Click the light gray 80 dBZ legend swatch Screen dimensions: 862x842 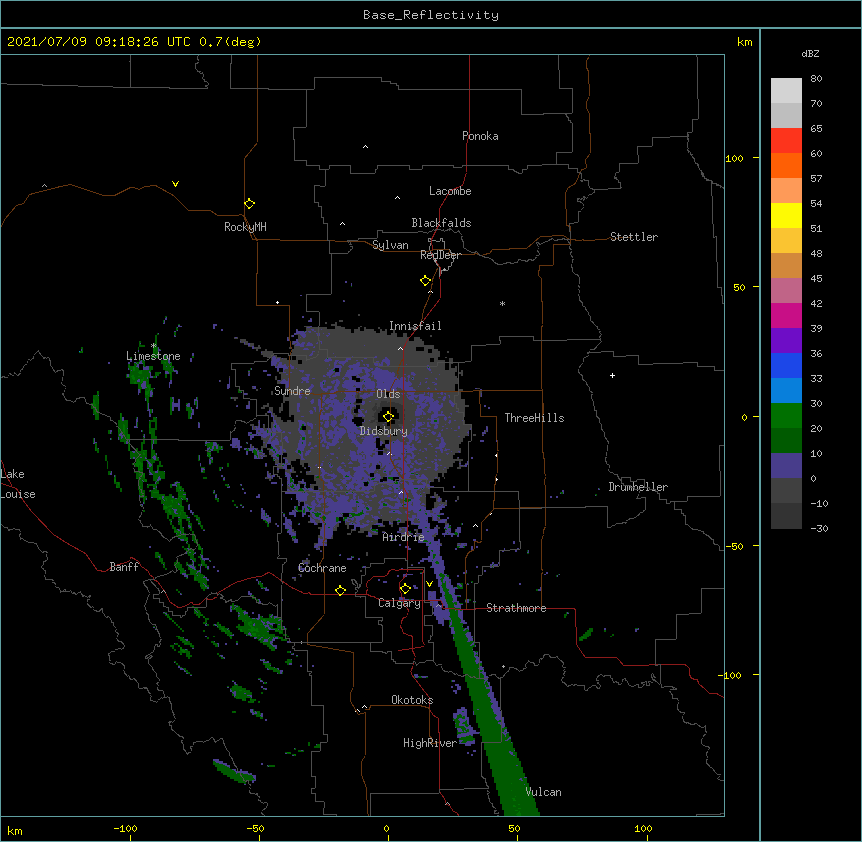(786, 91)
